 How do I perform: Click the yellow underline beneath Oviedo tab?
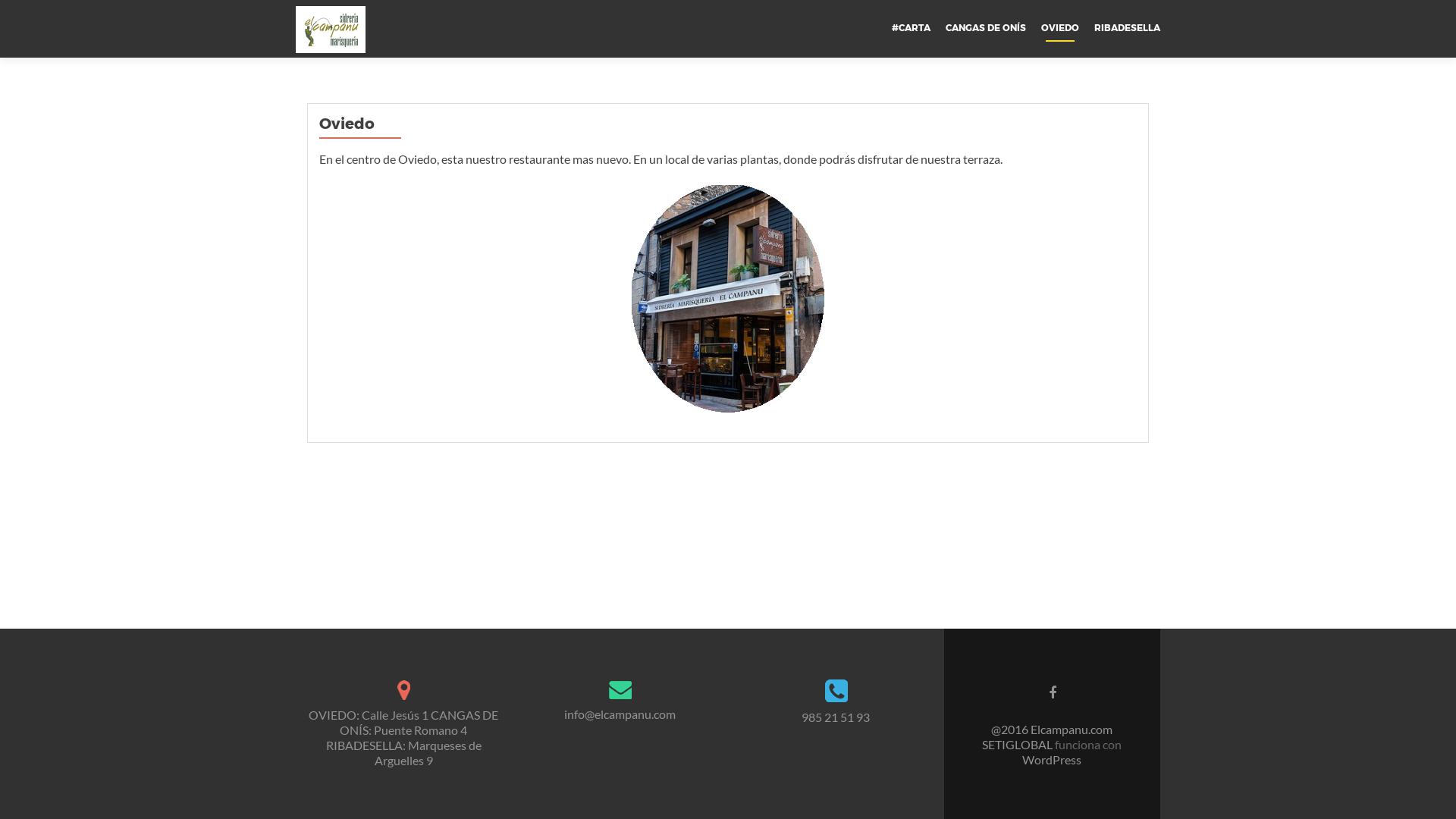pyautogui.click(x=1059, y=41)
